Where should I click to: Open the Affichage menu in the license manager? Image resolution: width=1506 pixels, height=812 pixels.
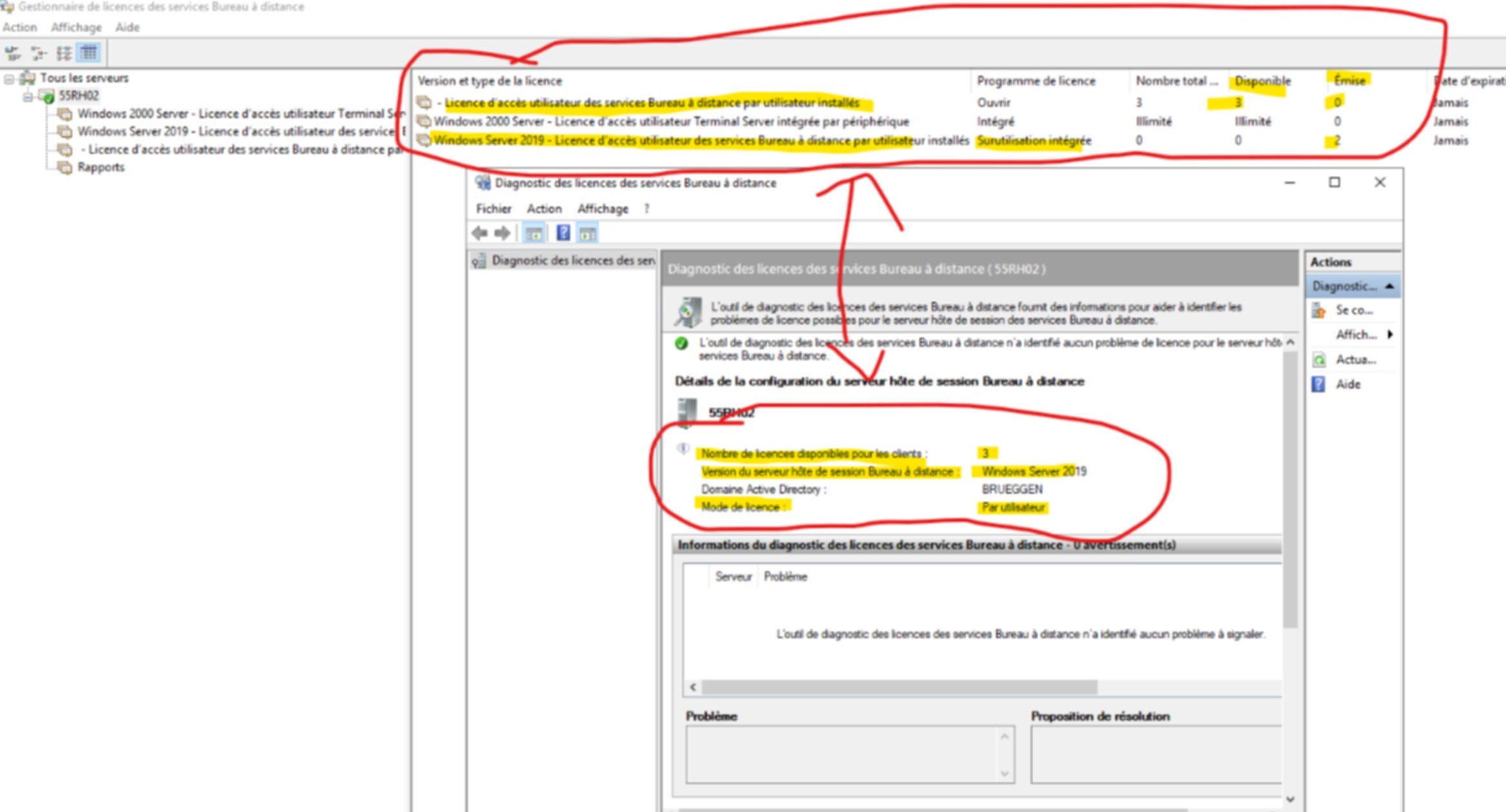pyautogui.click(x=76, y=27)
